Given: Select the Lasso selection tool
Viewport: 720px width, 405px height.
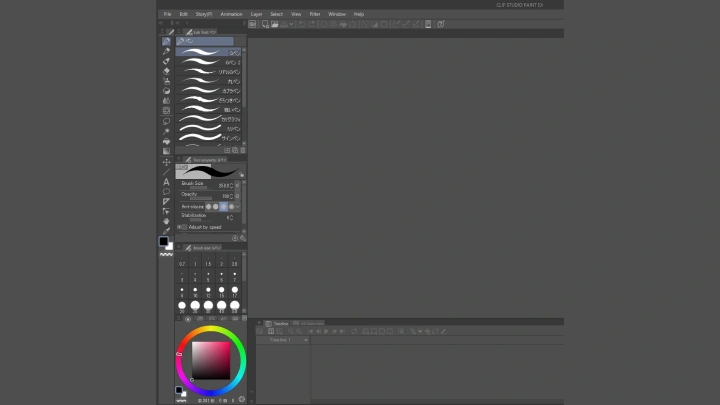Looking at the screenshot, I should click(166, 121).
